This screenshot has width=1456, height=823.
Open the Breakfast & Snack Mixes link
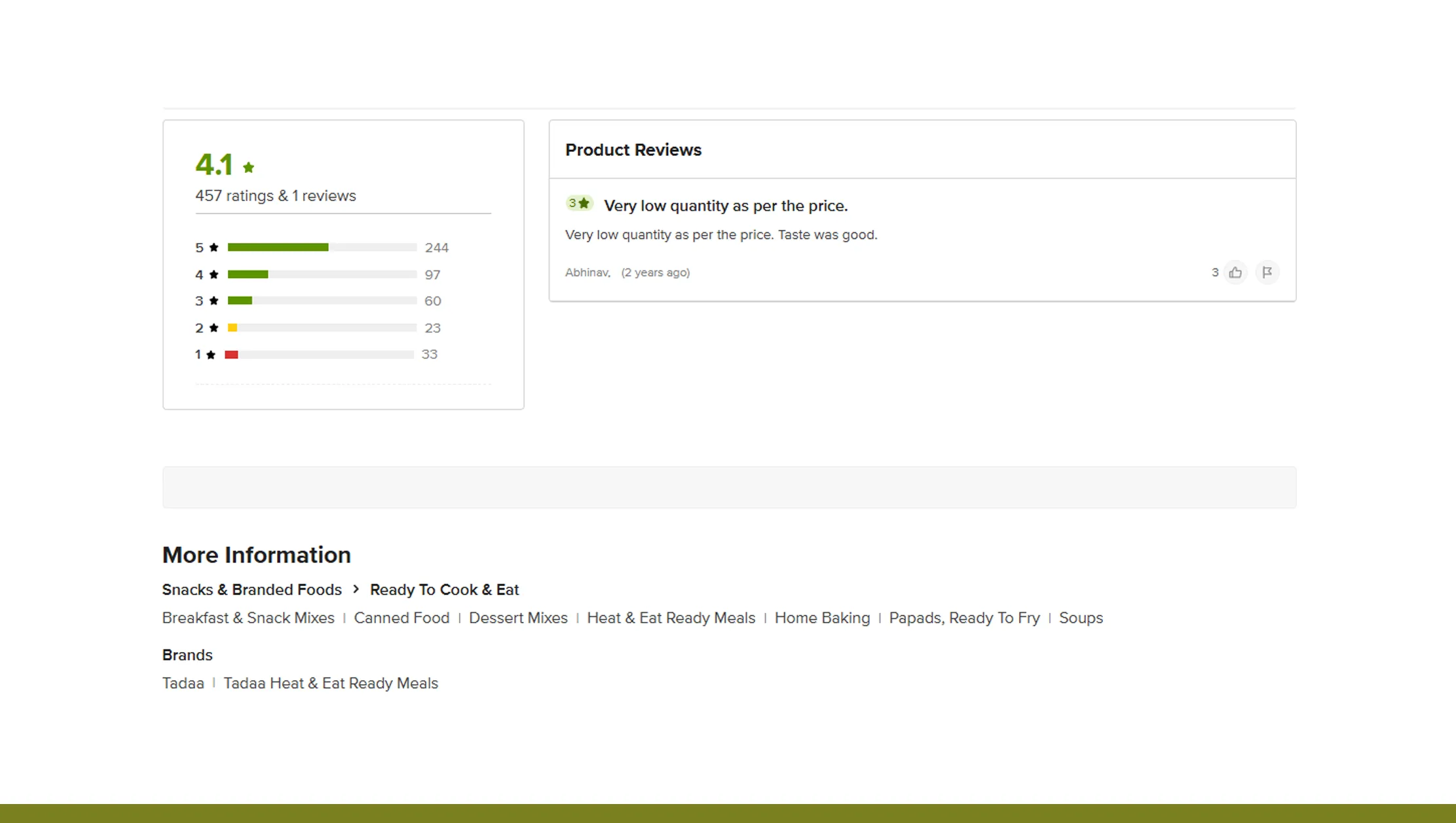pyautogui.click(x=248, y=617)
